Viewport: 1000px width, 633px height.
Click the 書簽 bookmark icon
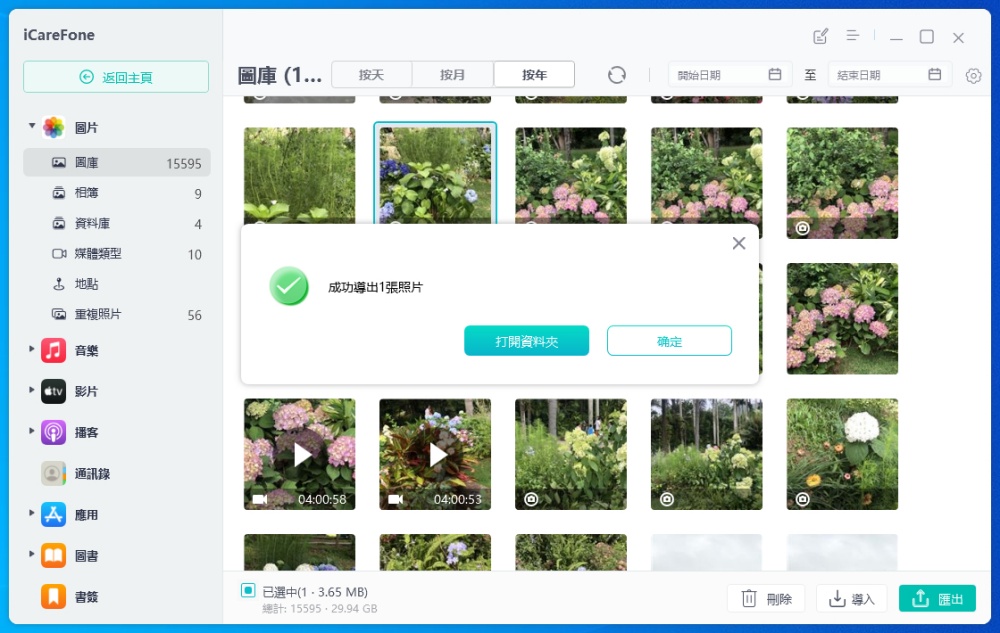pyautogui.click(x=54, y=597)
